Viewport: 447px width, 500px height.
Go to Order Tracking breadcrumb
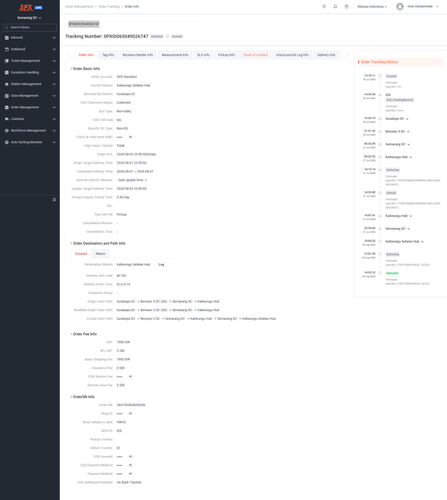[109, 7]
